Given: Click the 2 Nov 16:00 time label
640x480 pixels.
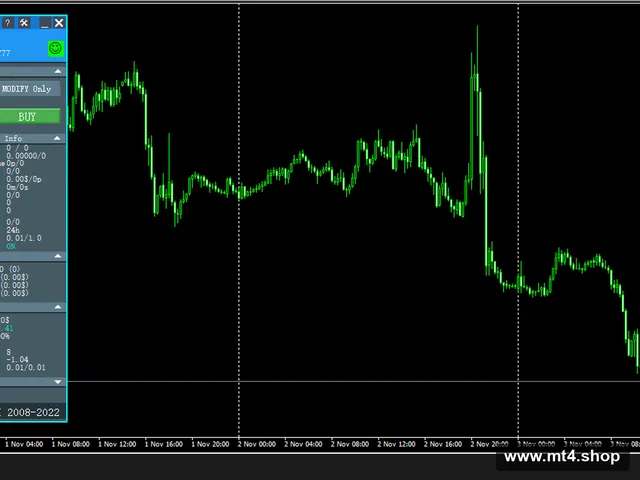Looking at the screenshot, I should point(443,444).
